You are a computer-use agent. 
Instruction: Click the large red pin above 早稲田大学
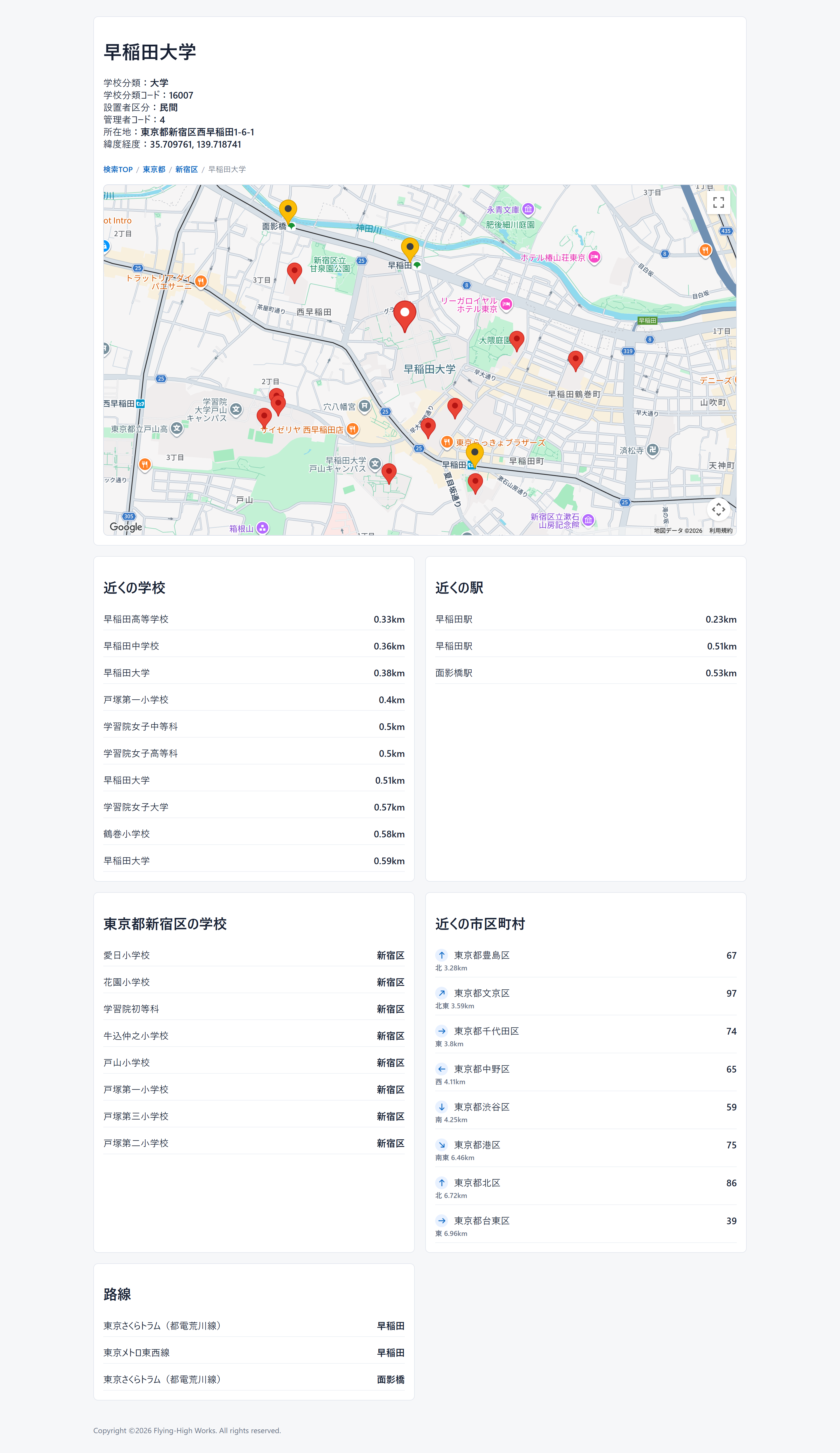coord(405,317)
